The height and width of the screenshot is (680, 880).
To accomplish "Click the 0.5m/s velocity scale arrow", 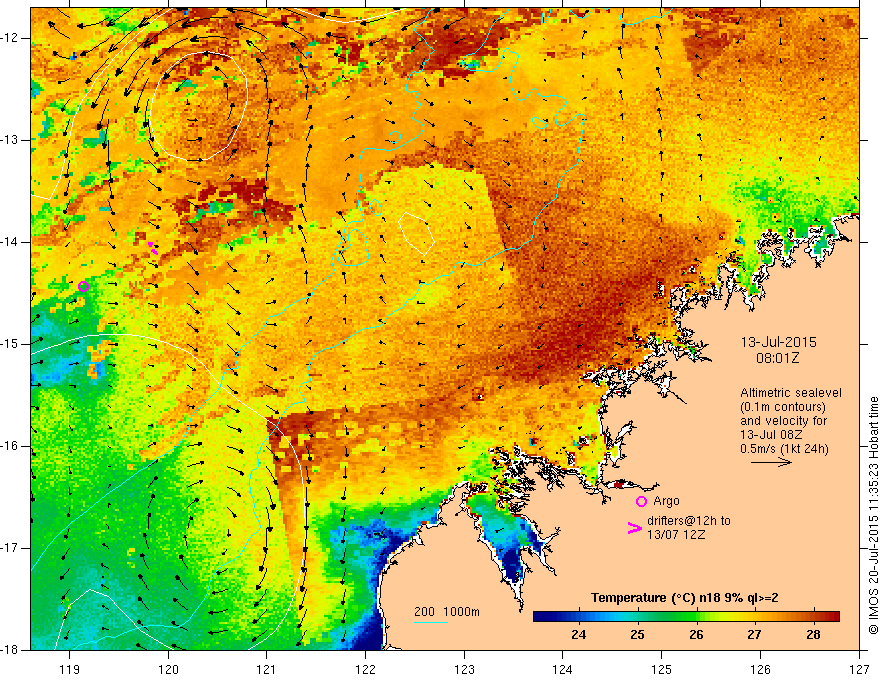I will [771, 462].
